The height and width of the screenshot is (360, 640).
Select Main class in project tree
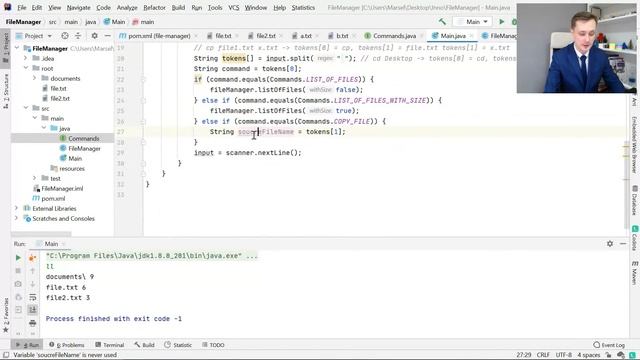tap(75, 158)
